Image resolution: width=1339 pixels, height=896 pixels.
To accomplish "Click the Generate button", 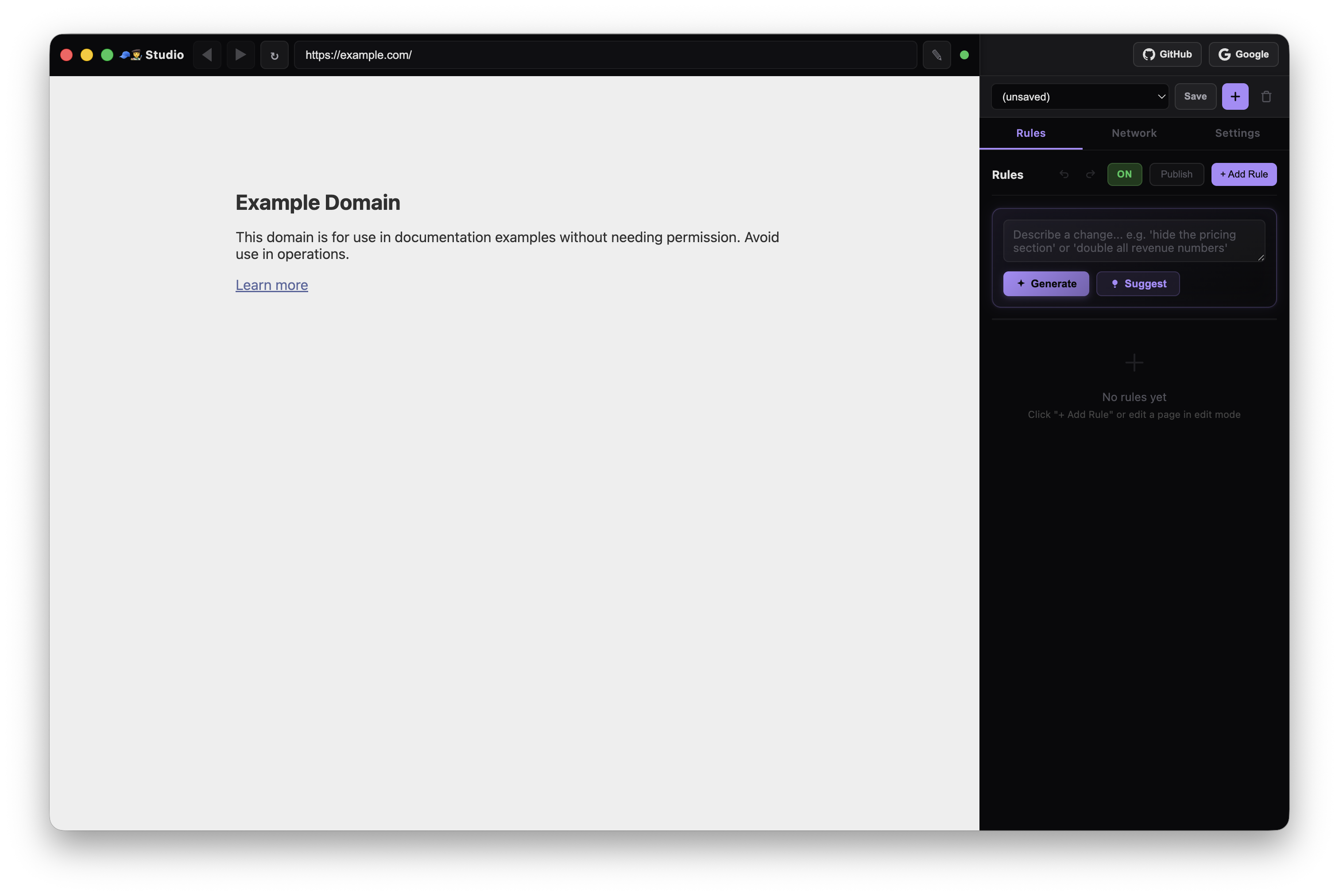I will [1046, 283].
